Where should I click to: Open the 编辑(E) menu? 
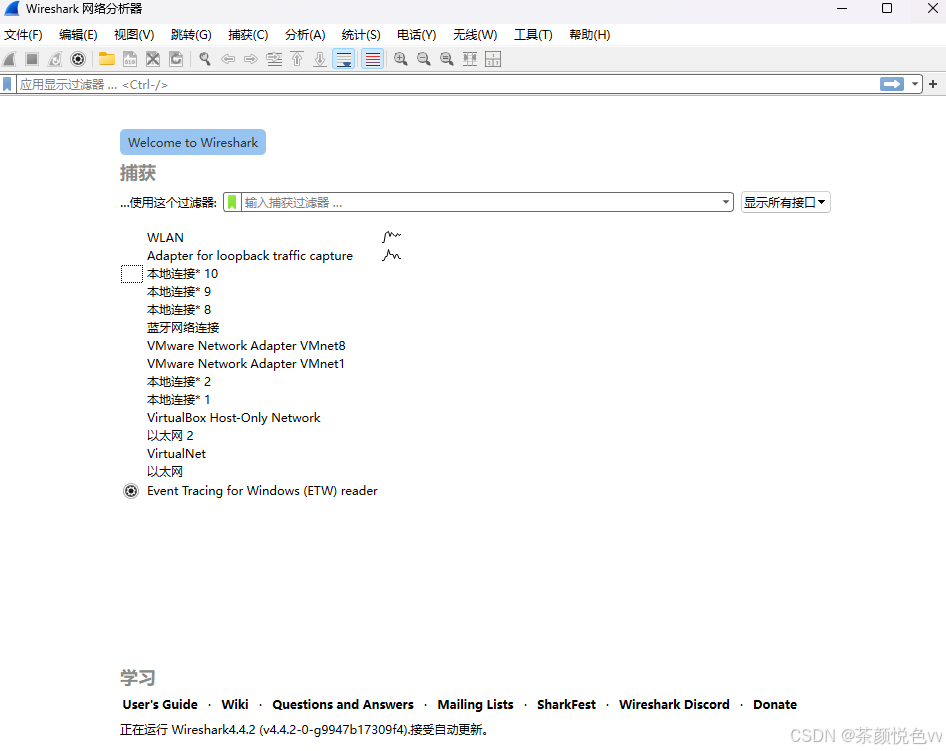coord(78,35)
